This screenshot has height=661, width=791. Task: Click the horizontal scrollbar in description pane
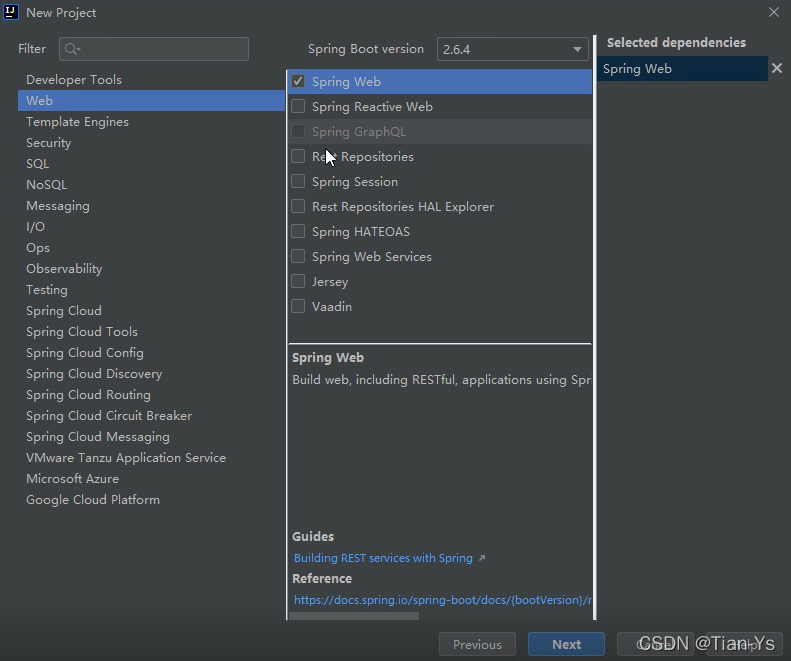[x=354, y=616]
